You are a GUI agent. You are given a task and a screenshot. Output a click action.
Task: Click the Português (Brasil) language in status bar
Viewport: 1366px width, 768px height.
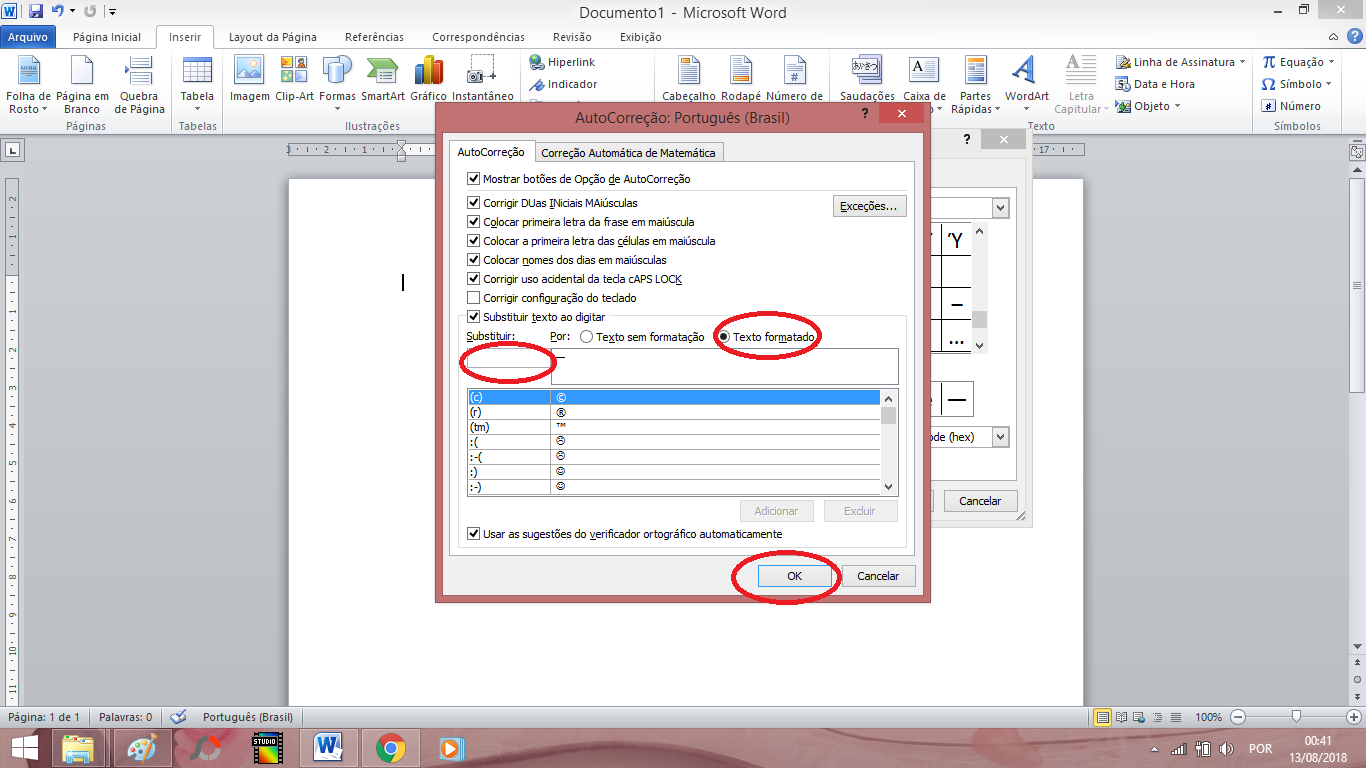(248, 717)
